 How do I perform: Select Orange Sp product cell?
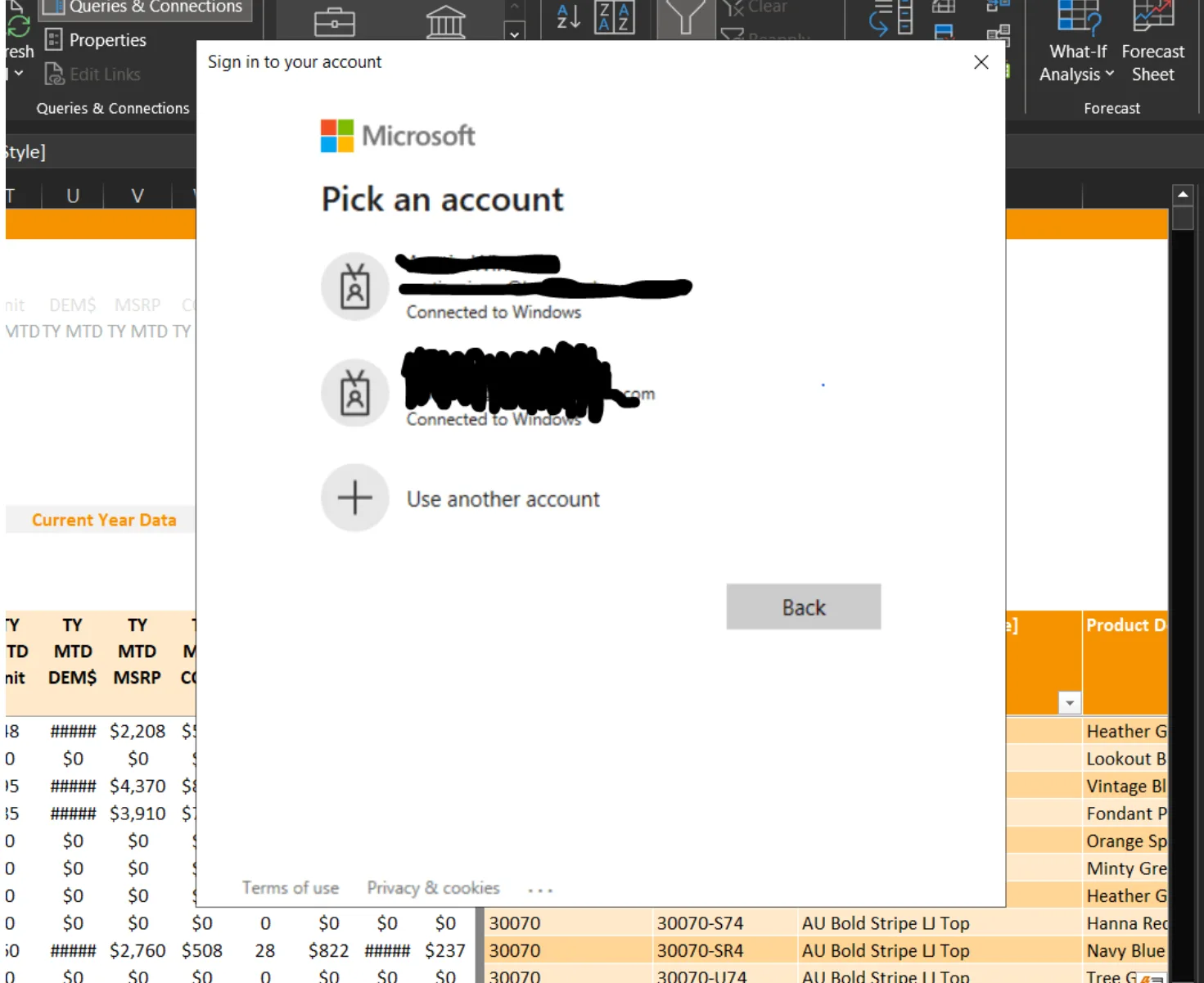click(x=1125, y=841)
